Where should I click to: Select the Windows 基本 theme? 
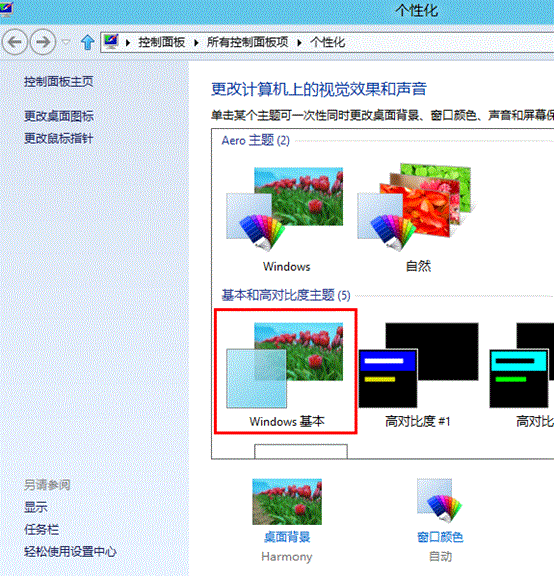(285, 371)
